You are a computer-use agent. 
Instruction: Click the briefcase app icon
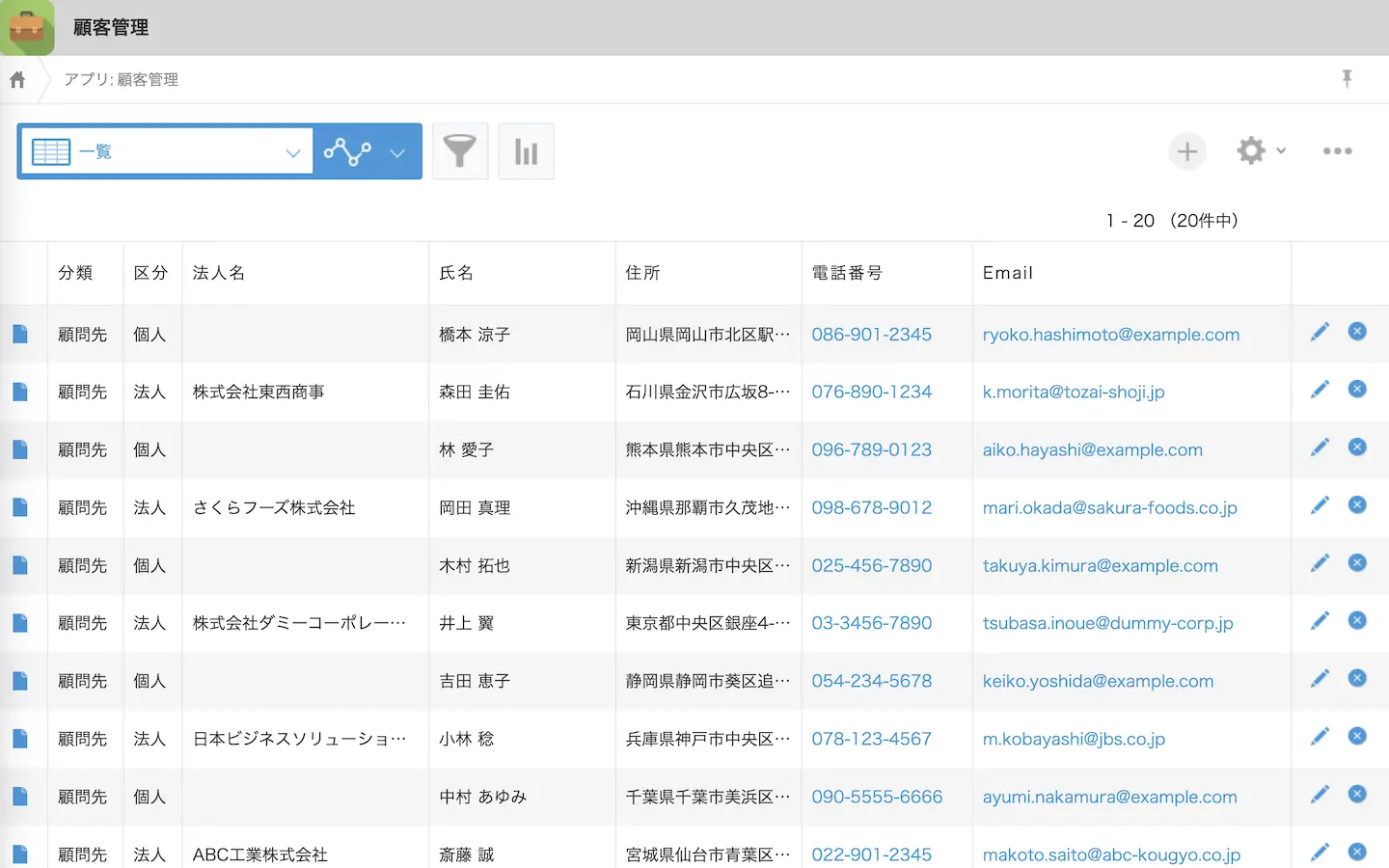tap(27, 27)
